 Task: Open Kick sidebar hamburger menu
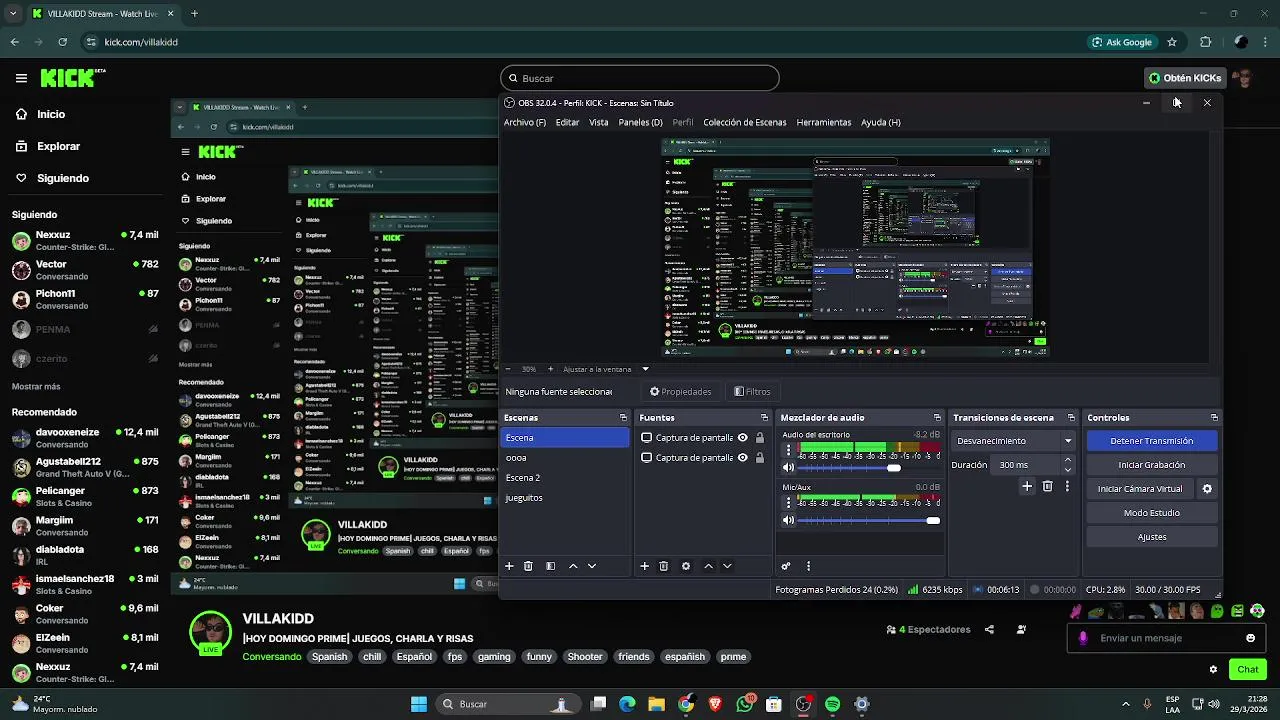21,78
